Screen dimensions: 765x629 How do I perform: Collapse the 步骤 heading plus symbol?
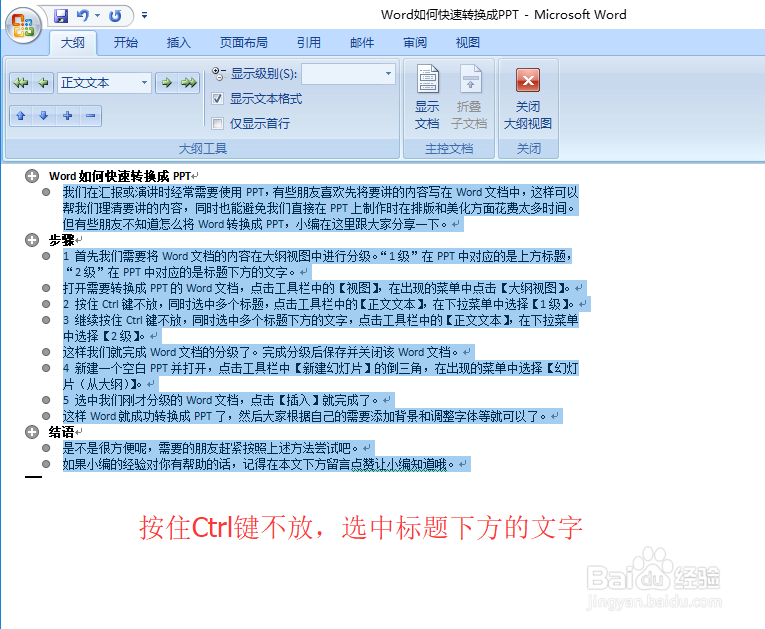coord(32,240)
